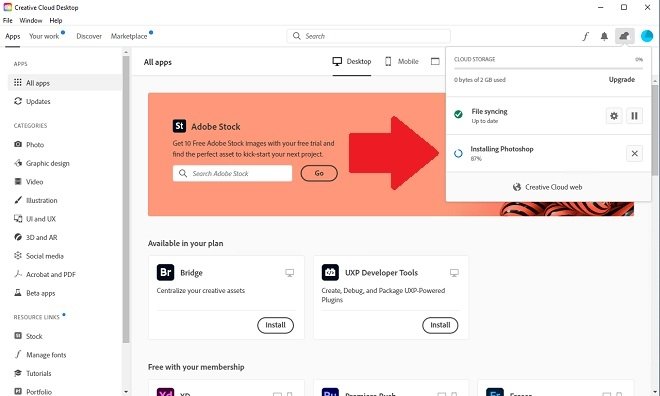Select All apps in sidebar
The image size is (660, 396).
pos(65,83)
